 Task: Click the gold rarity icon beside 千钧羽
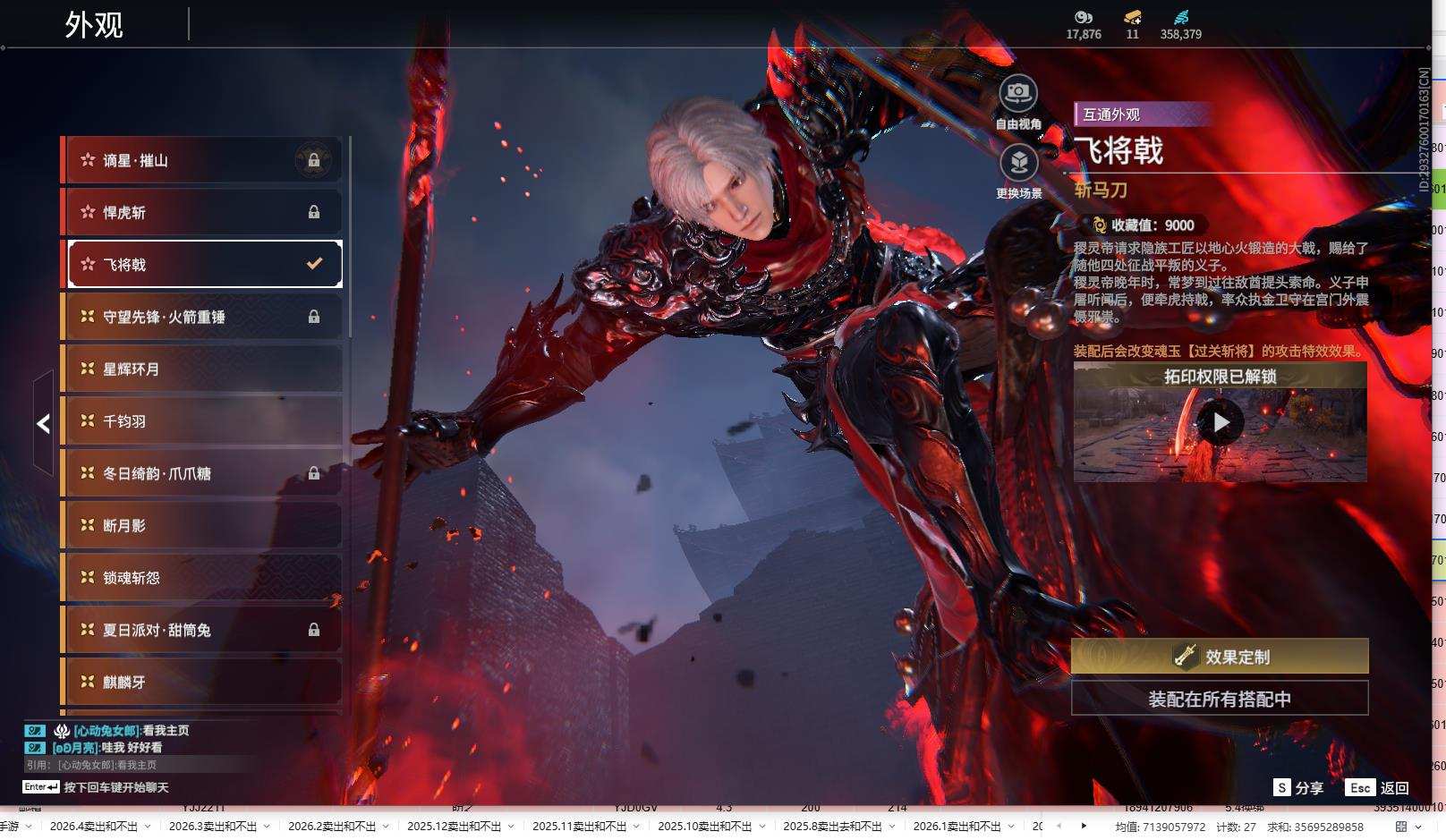[88, 420]
